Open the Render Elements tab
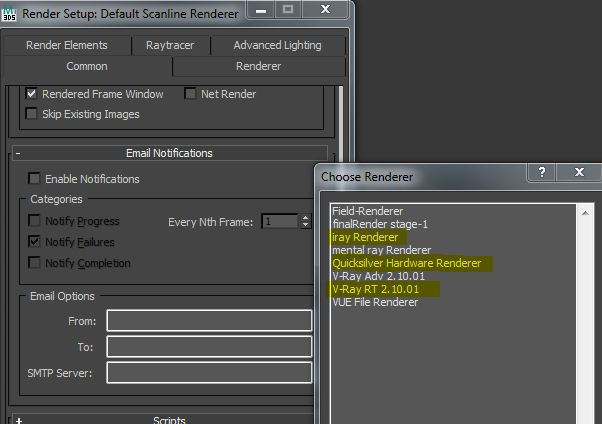This screenshot has width=602, height=424. coord(67,45)
